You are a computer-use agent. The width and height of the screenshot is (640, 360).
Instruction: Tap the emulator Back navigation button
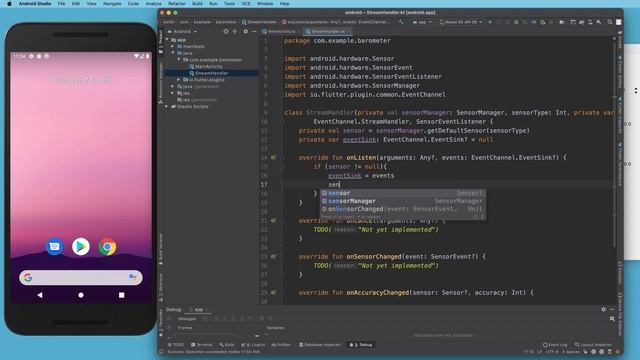tap(40, 295)
